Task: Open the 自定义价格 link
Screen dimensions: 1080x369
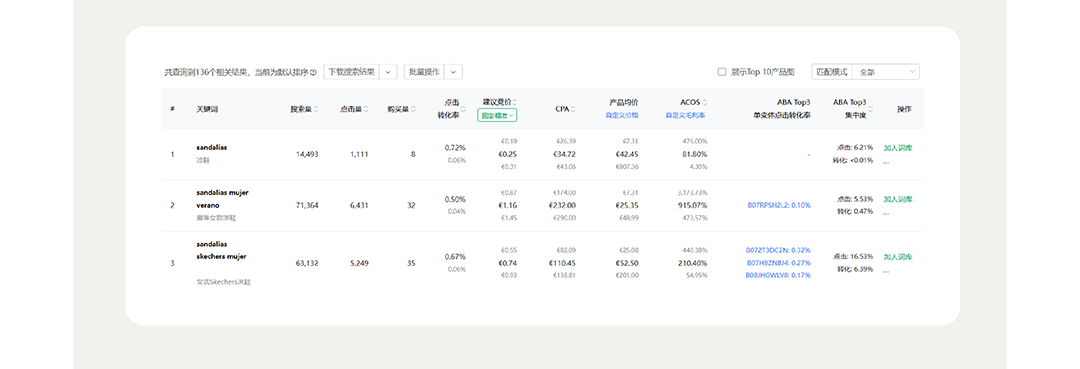Action: 623,116
